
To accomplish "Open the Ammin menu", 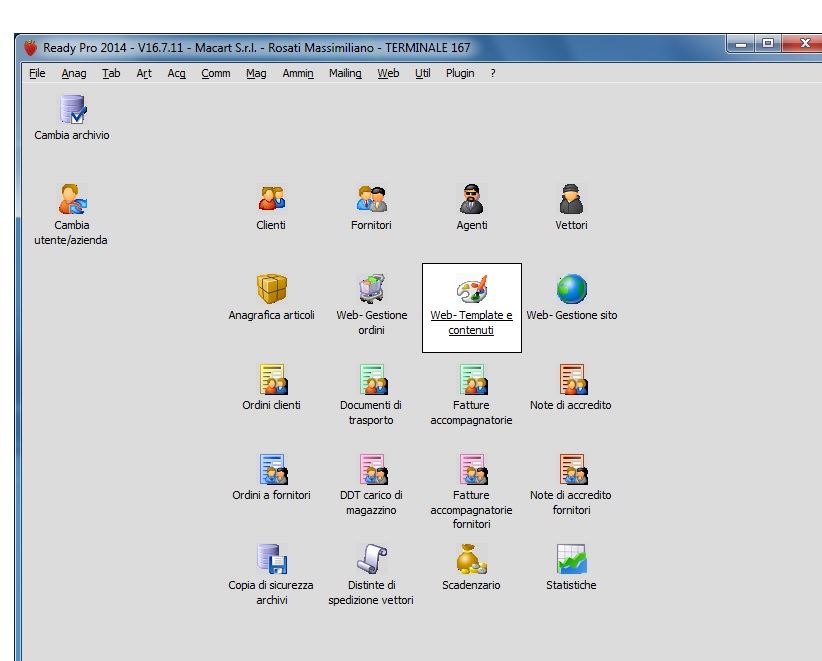I will [x=298, y=73].
